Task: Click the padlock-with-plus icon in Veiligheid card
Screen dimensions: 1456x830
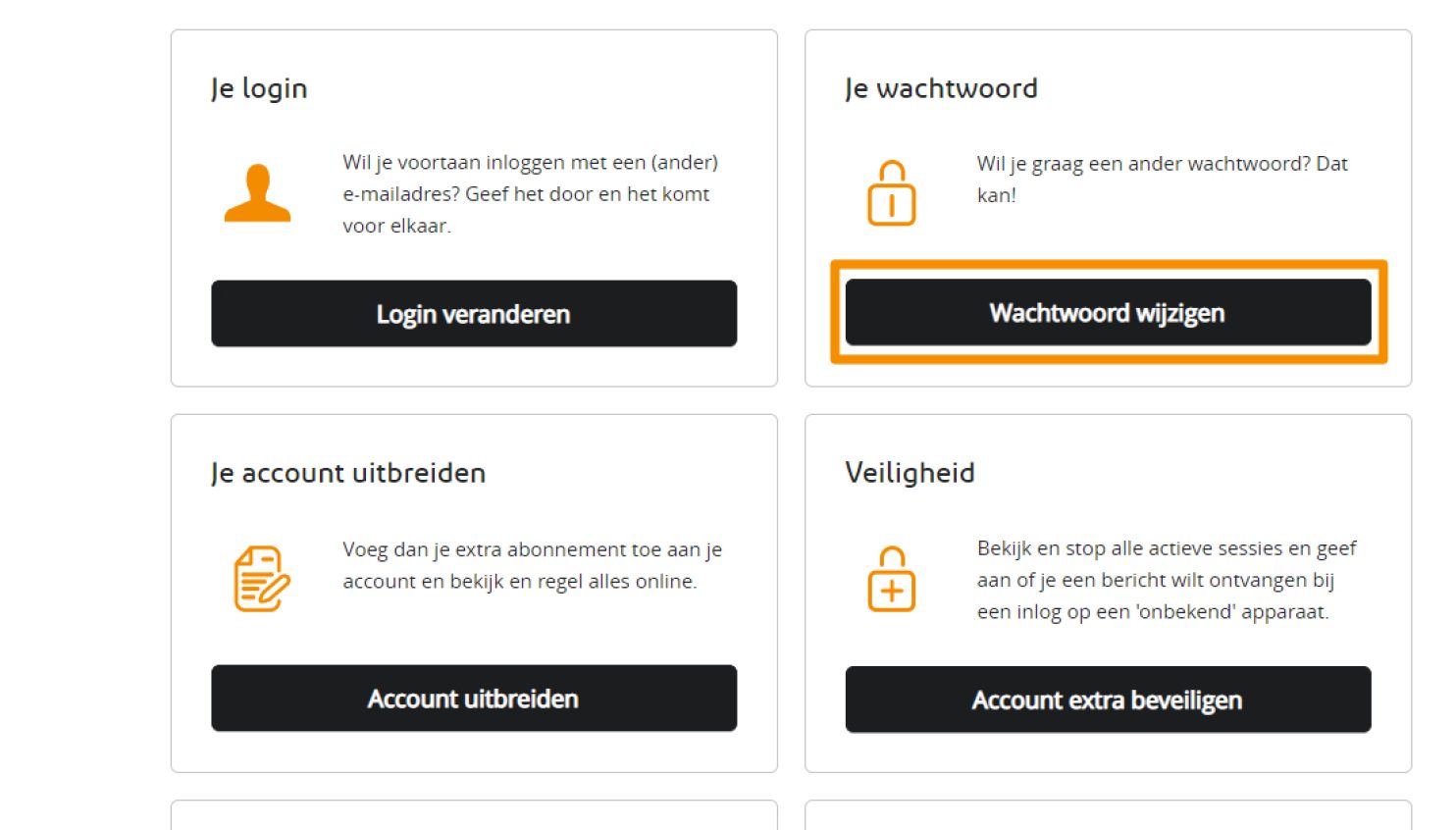Action: click(x=891, y=580)
